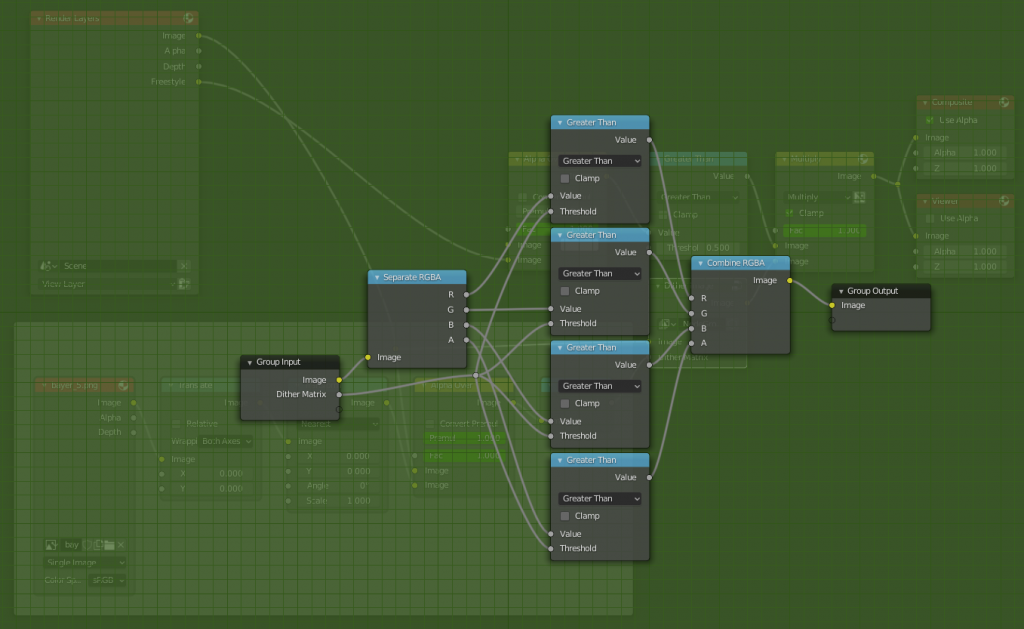Click the R input socket of Combine RGBA
This screenshot has height=629, width=1024.
[x=692, y=298]
